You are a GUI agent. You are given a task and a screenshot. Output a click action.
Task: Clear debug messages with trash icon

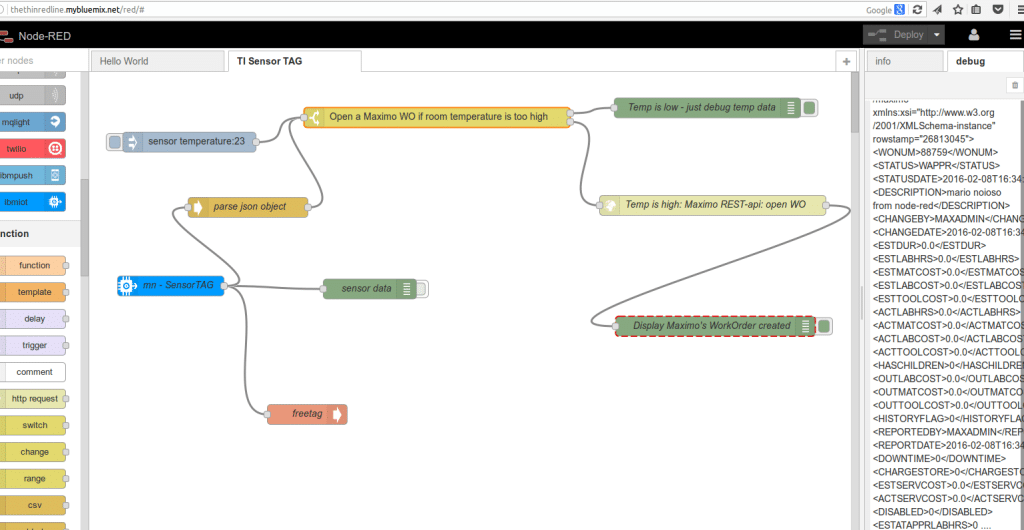pos(1014,85)
